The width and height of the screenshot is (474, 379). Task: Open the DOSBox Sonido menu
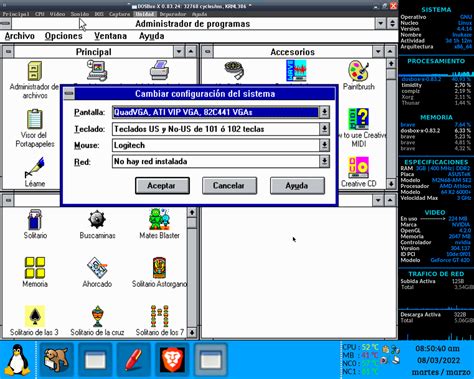80,14
